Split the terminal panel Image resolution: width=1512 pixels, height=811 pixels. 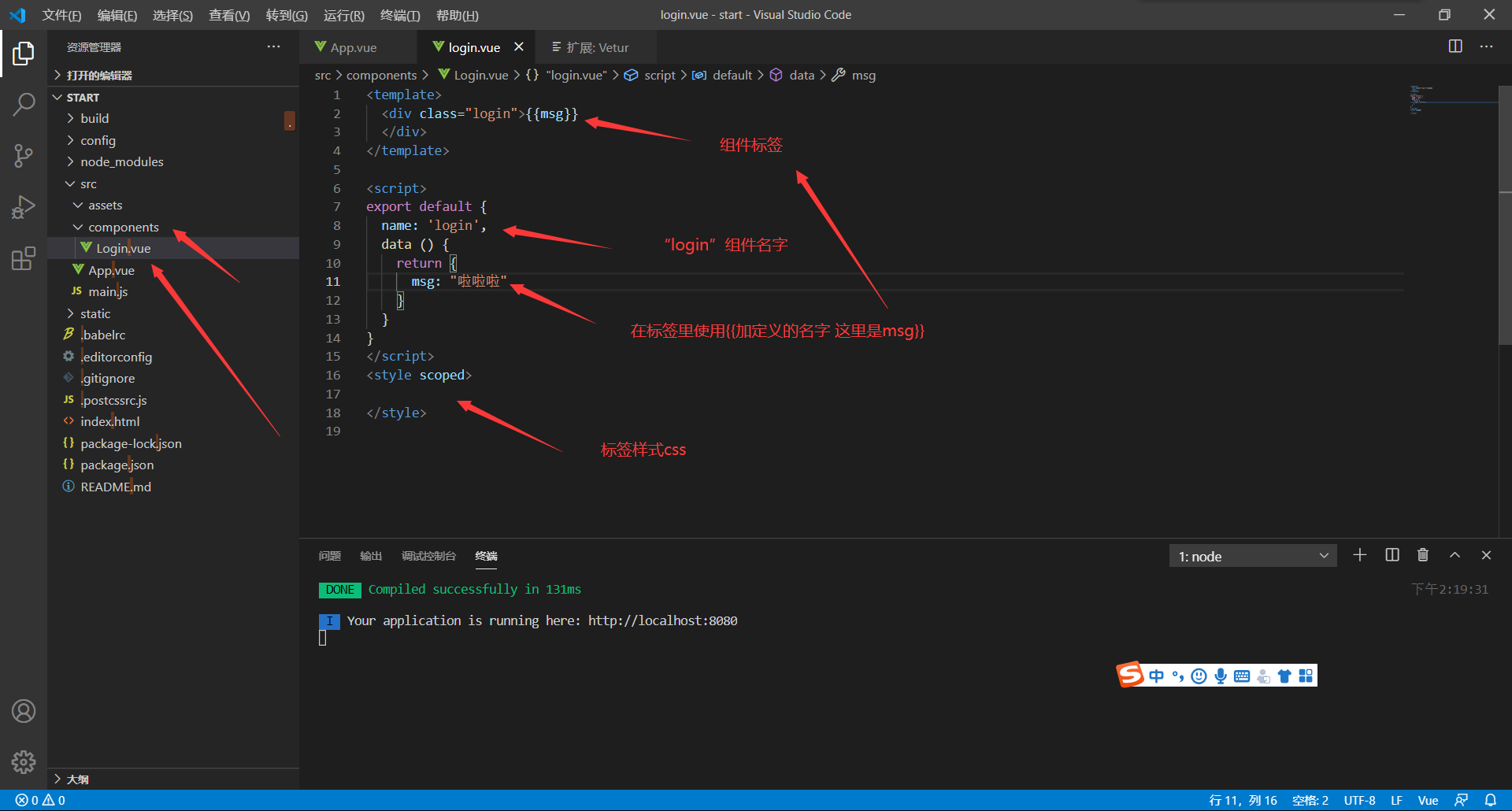click(x=1392, y=555)
